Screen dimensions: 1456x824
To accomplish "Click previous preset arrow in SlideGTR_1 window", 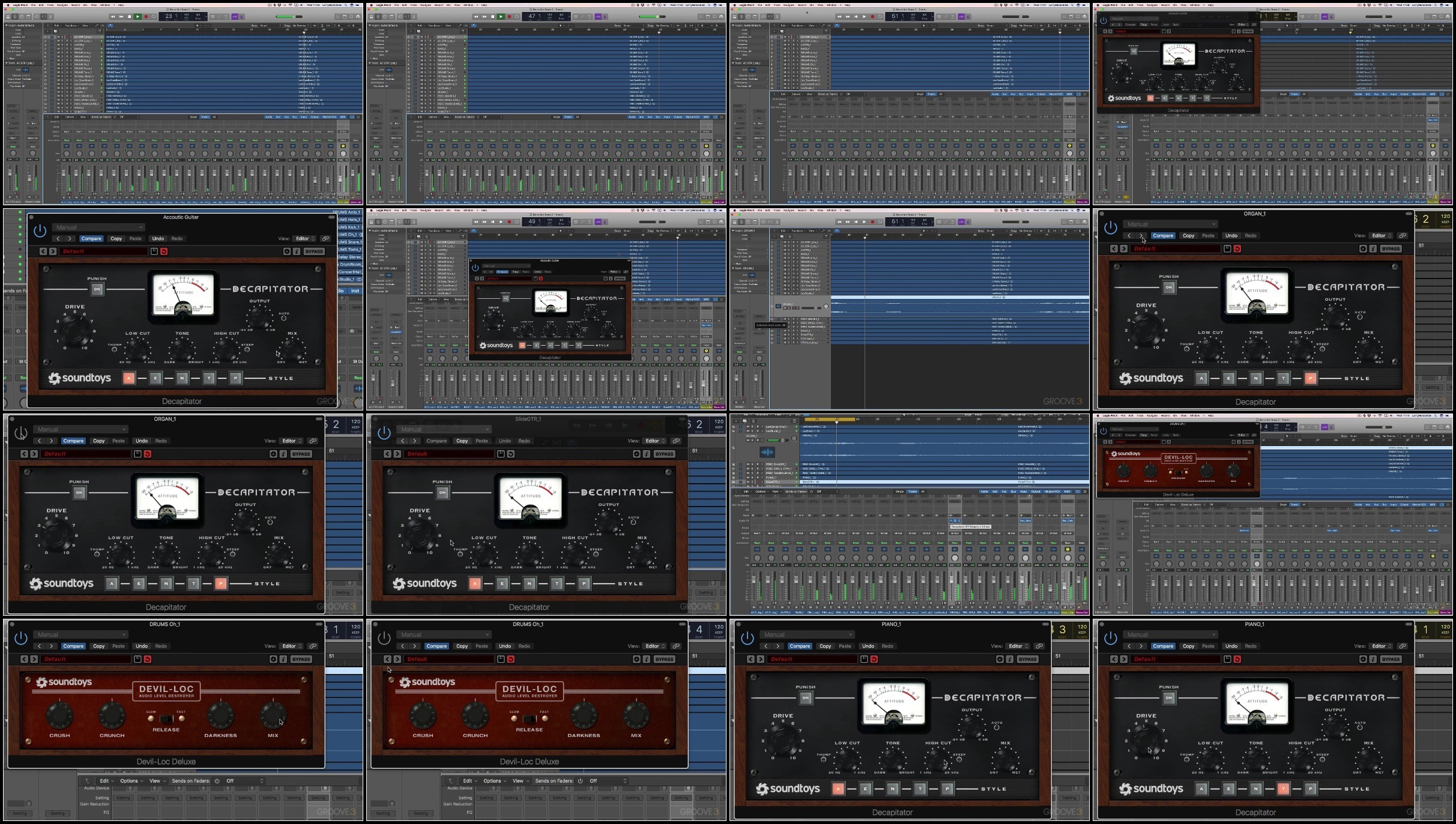I will 387,454.
